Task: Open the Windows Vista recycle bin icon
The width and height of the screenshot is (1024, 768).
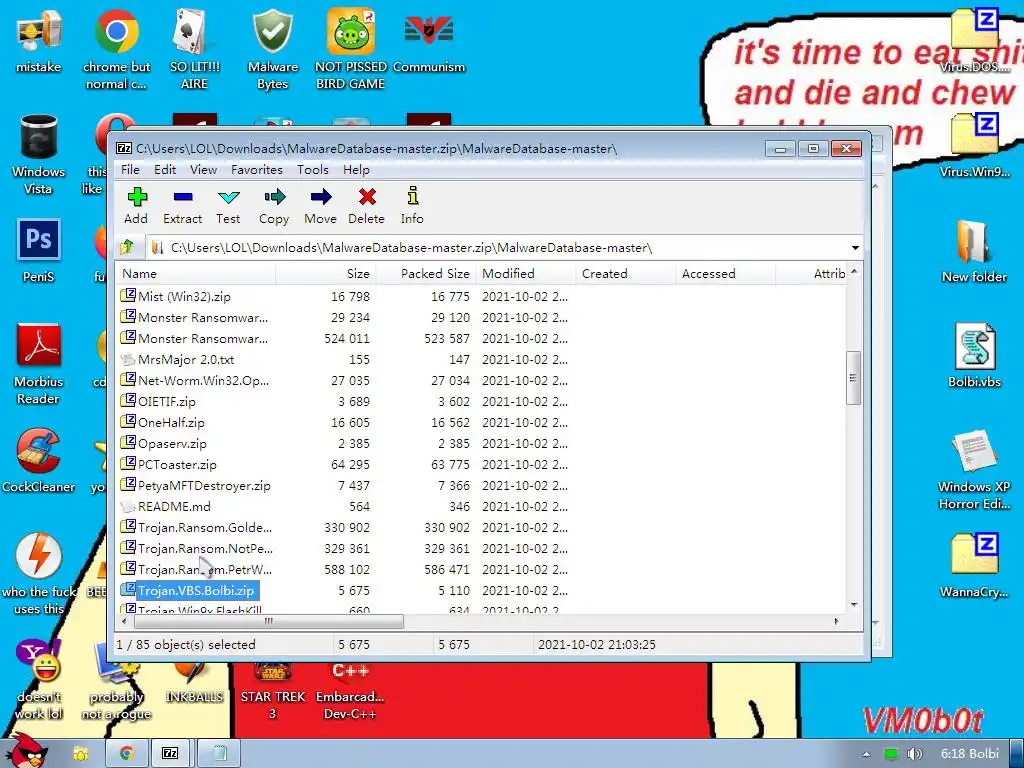Action: 39,154
